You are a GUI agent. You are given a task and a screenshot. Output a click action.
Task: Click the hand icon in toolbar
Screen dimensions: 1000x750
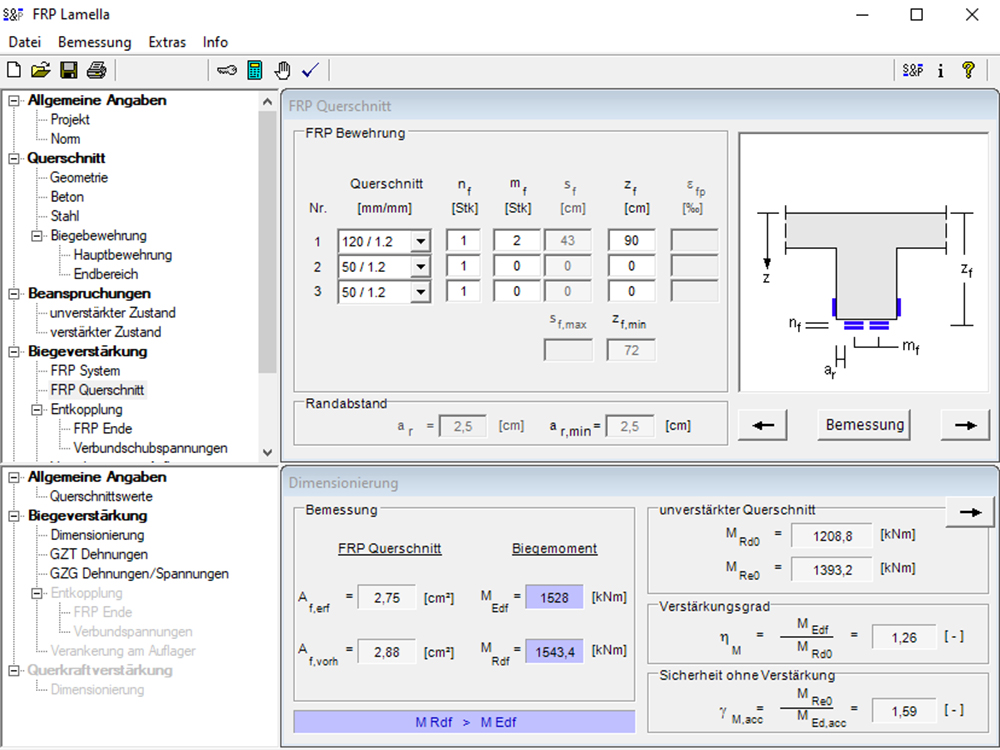tap(283, 70)
